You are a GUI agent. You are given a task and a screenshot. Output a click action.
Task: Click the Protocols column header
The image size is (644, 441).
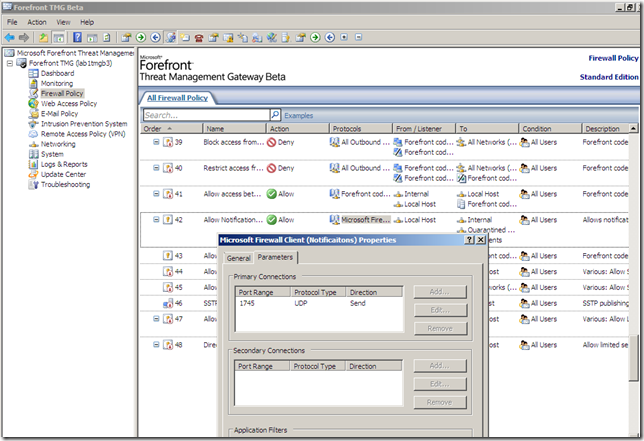pyautogui.click(x=360, y=129)
